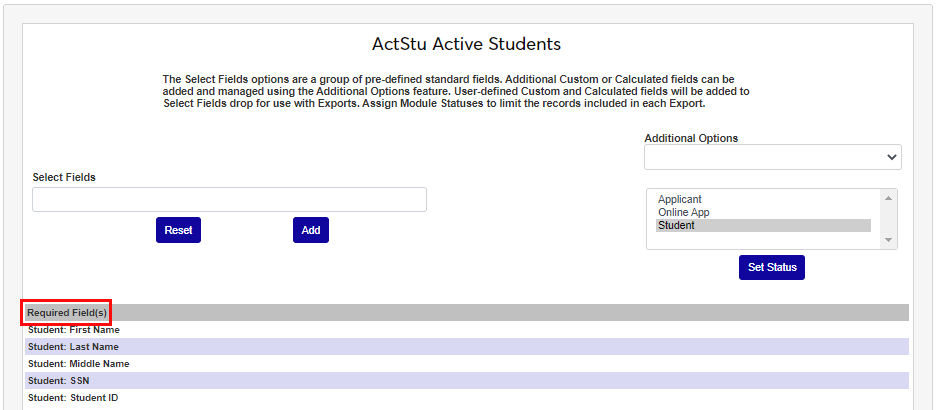Click into the Select Fields input box
The width and height of the screenshot is (936, 410).
pyautogui.click(x=229, y=199)
